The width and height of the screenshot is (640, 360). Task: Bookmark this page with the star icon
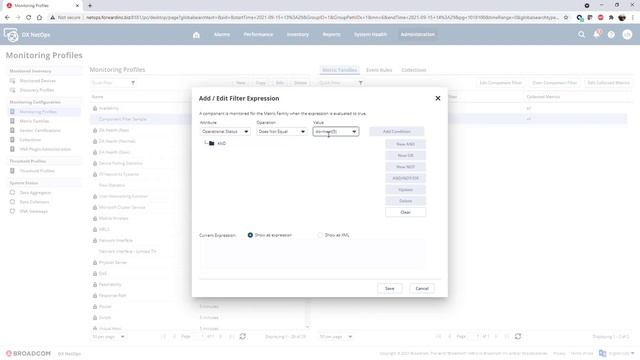point(566,18)
